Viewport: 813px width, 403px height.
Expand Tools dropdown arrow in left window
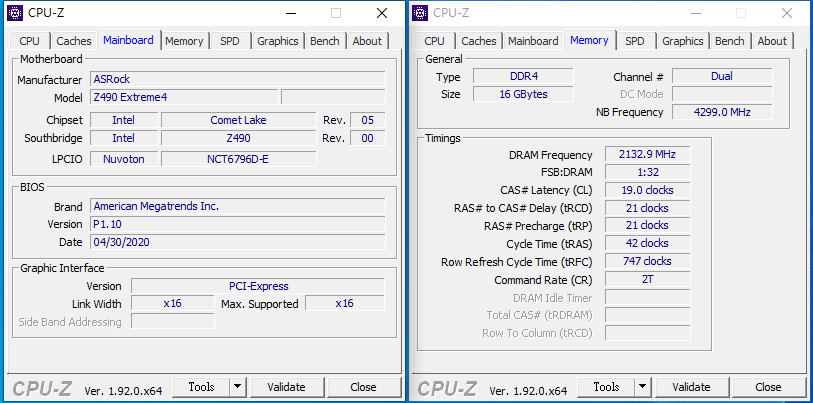(x=237, y=387)
